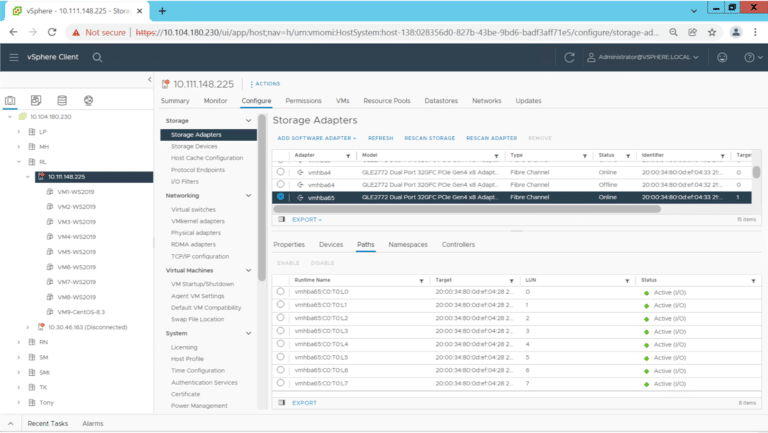Click the configure menu vertical scrollbar
Screen dimensions: 768x433
262,198
